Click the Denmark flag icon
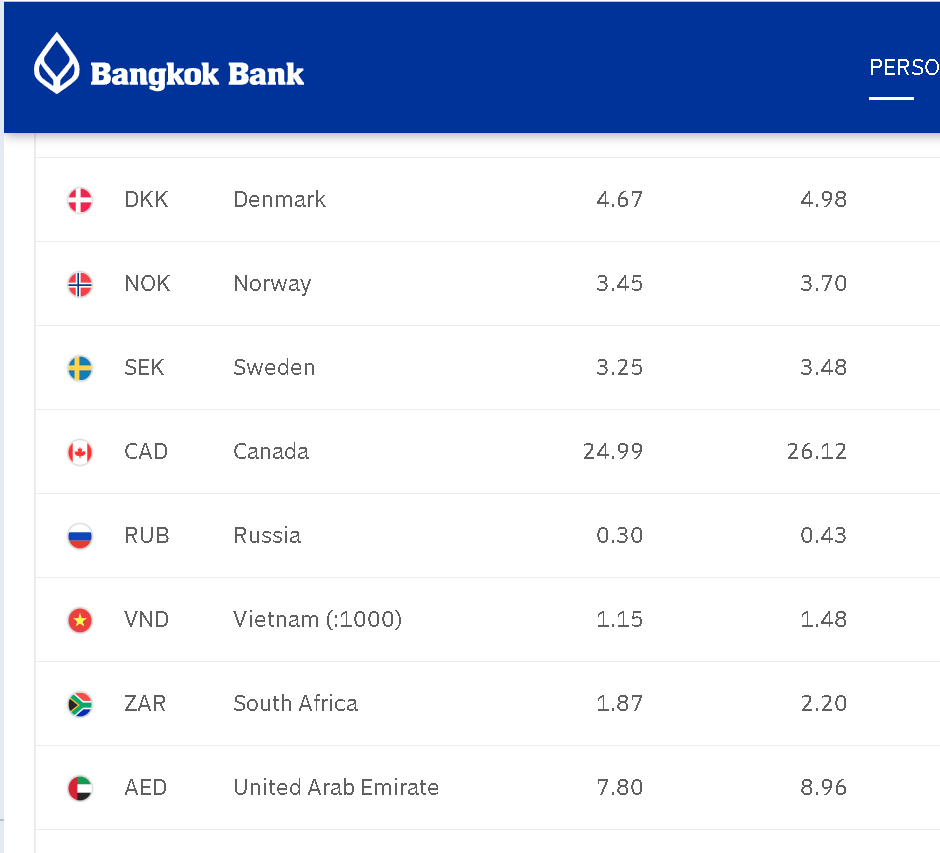 pos(80,200)
